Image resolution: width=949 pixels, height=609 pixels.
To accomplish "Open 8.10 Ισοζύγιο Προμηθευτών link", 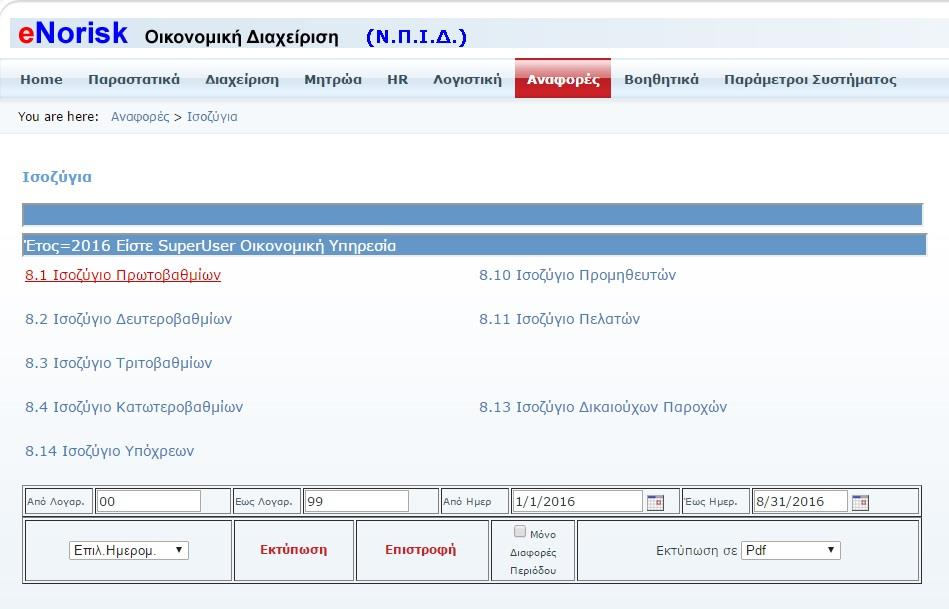I will [577, 275].
